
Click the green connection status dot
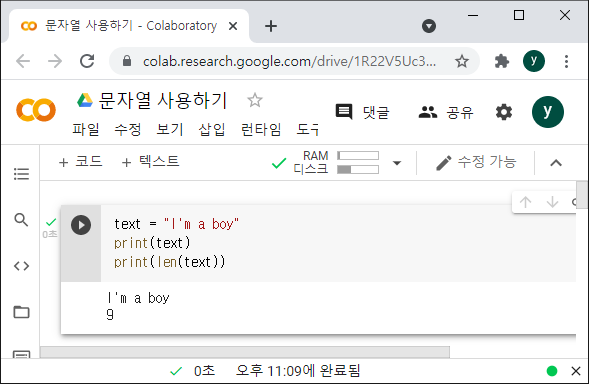552,371
